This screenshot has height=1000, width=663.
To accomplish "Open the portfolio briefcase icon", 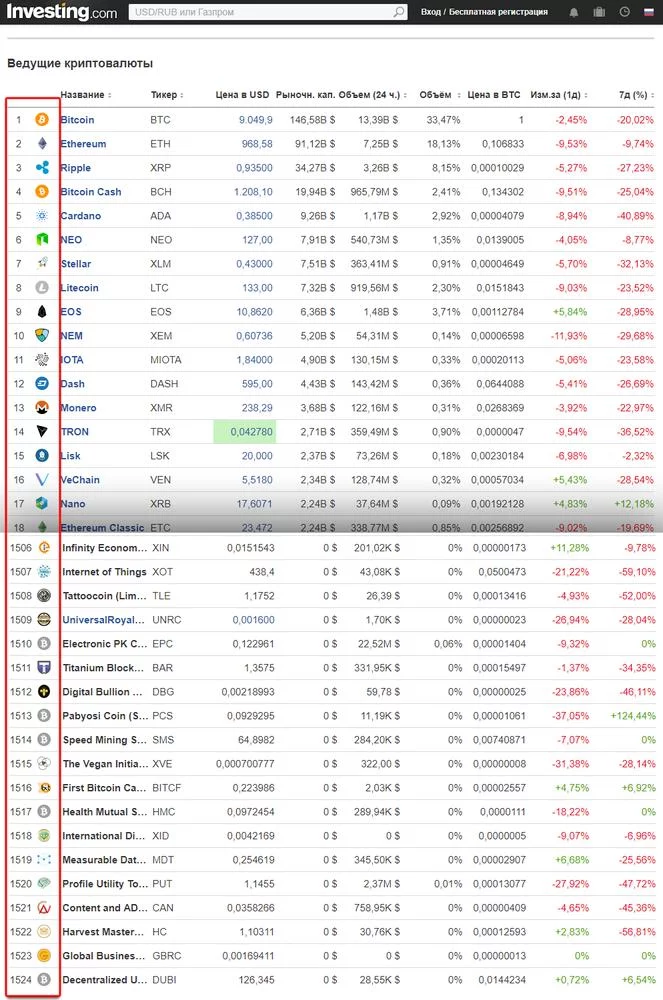I will [599, 12].
